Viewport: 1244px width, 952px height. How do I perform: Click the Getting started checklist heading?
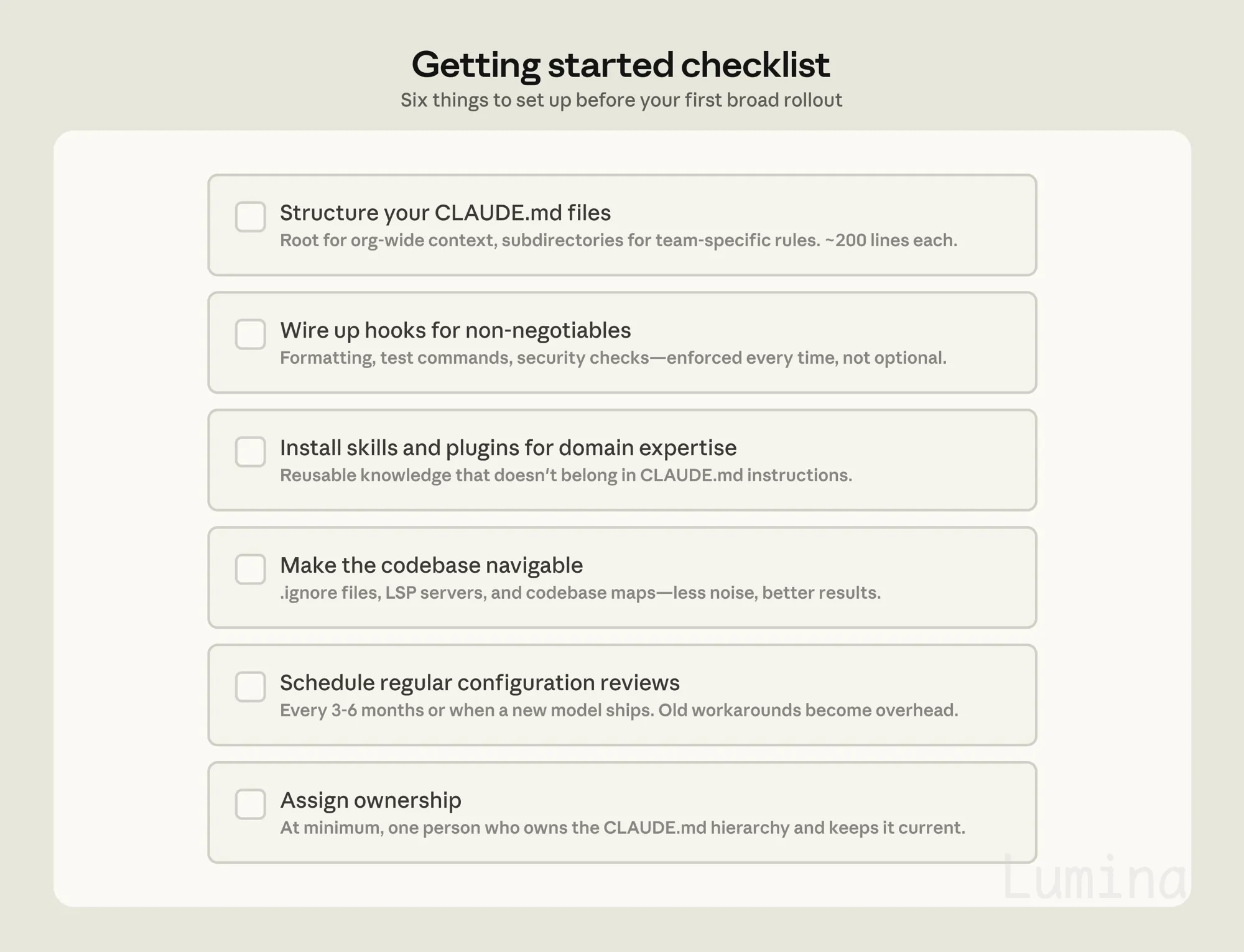click(621, 64)
